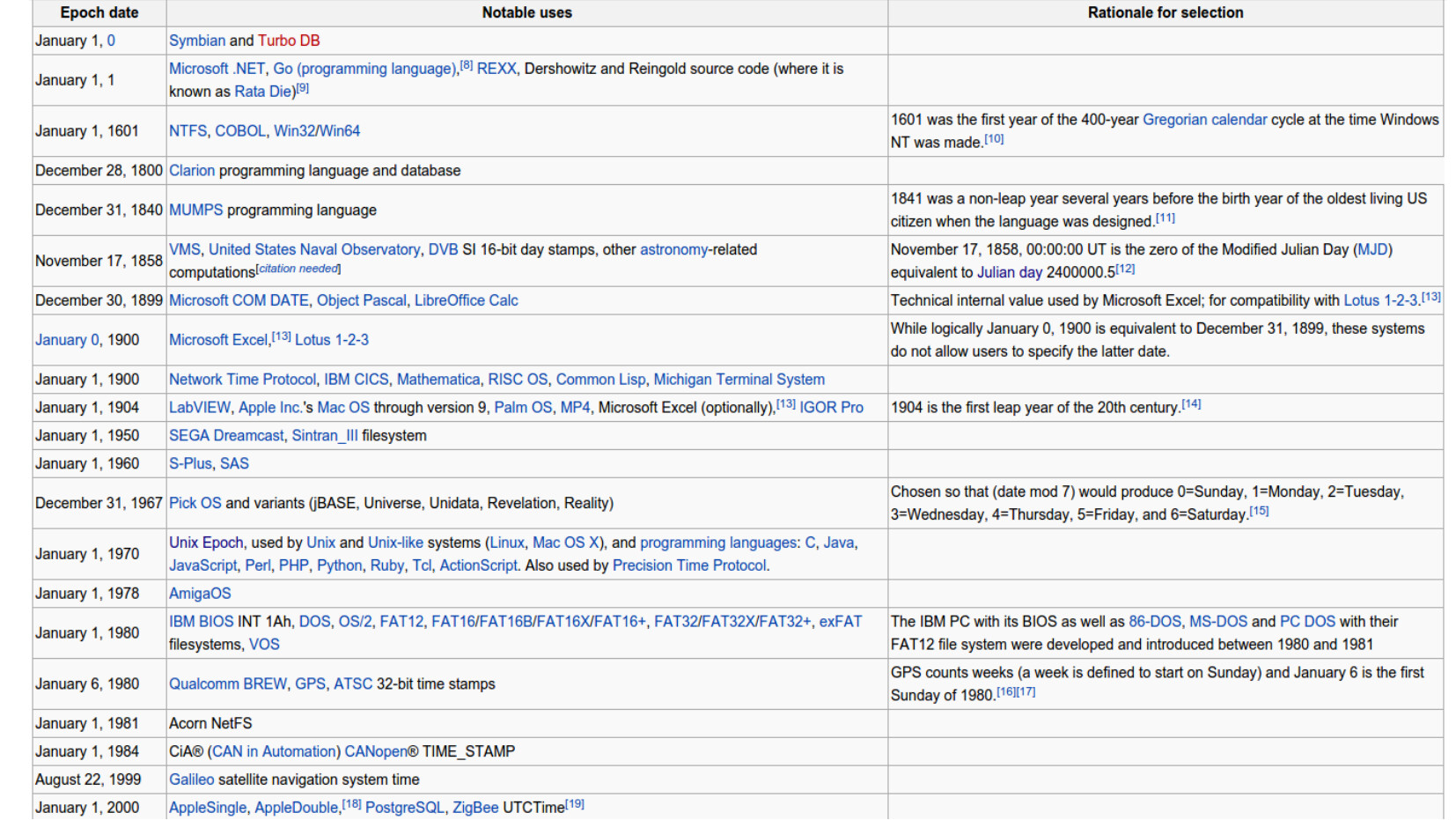Click the GPS link
The height and width of the screenshot is (820, 1456).
point(310,685)
